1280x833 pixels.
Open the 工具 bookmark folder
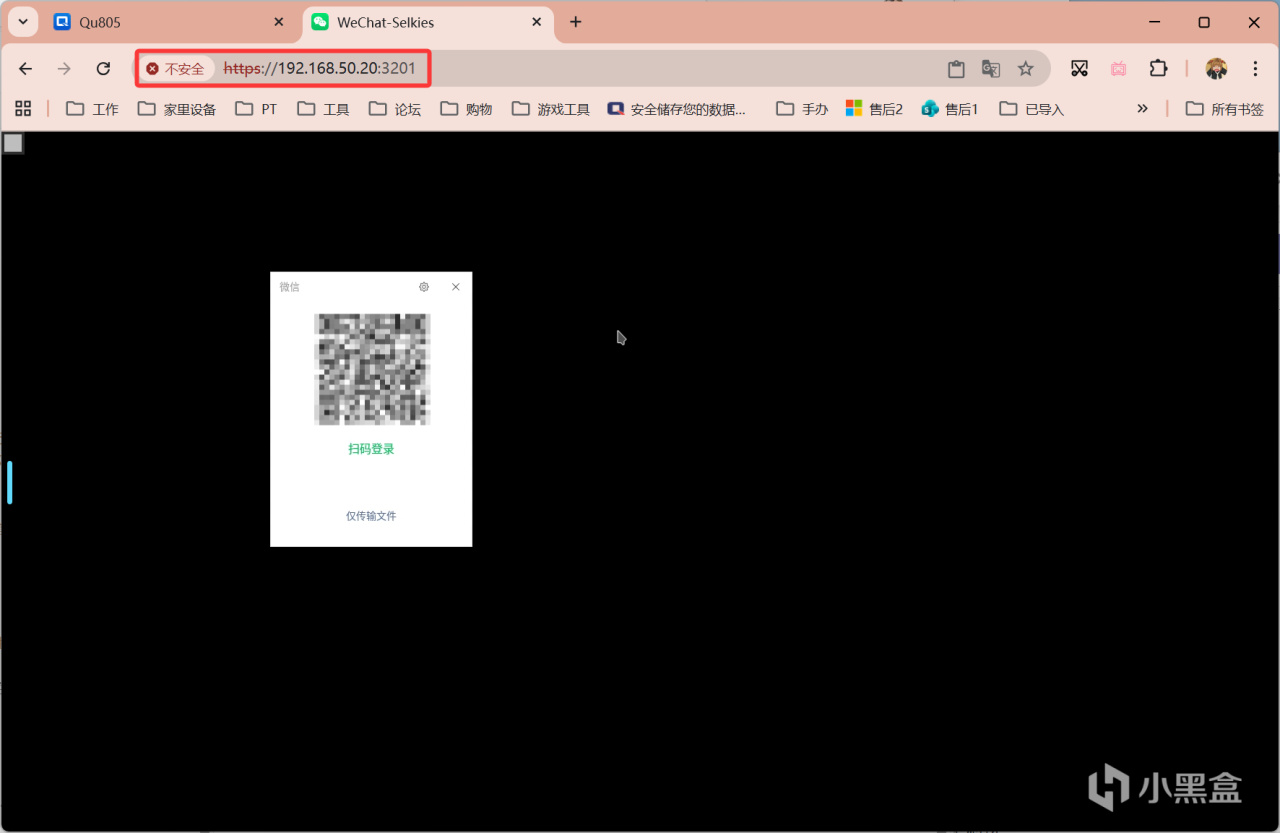[x=323, y=109]
